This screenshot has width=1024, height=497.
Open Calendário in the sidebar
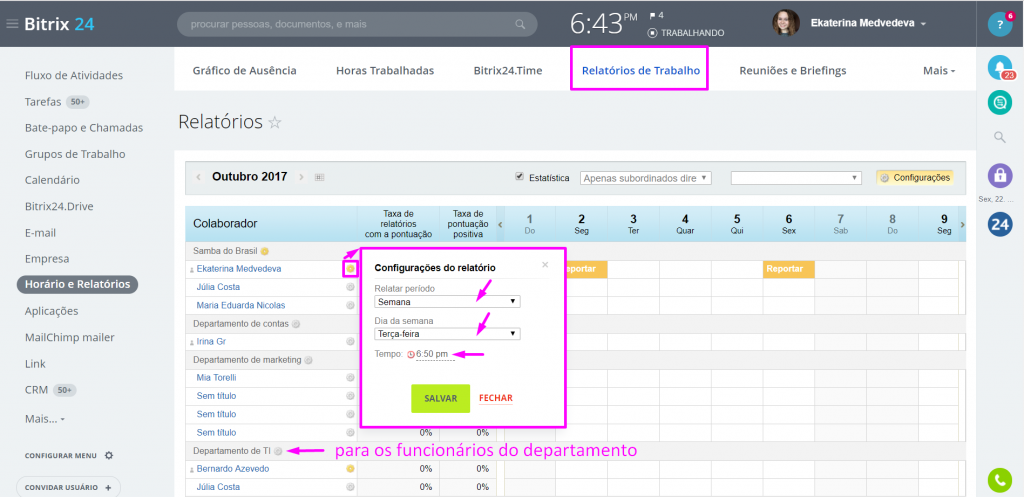52,180
